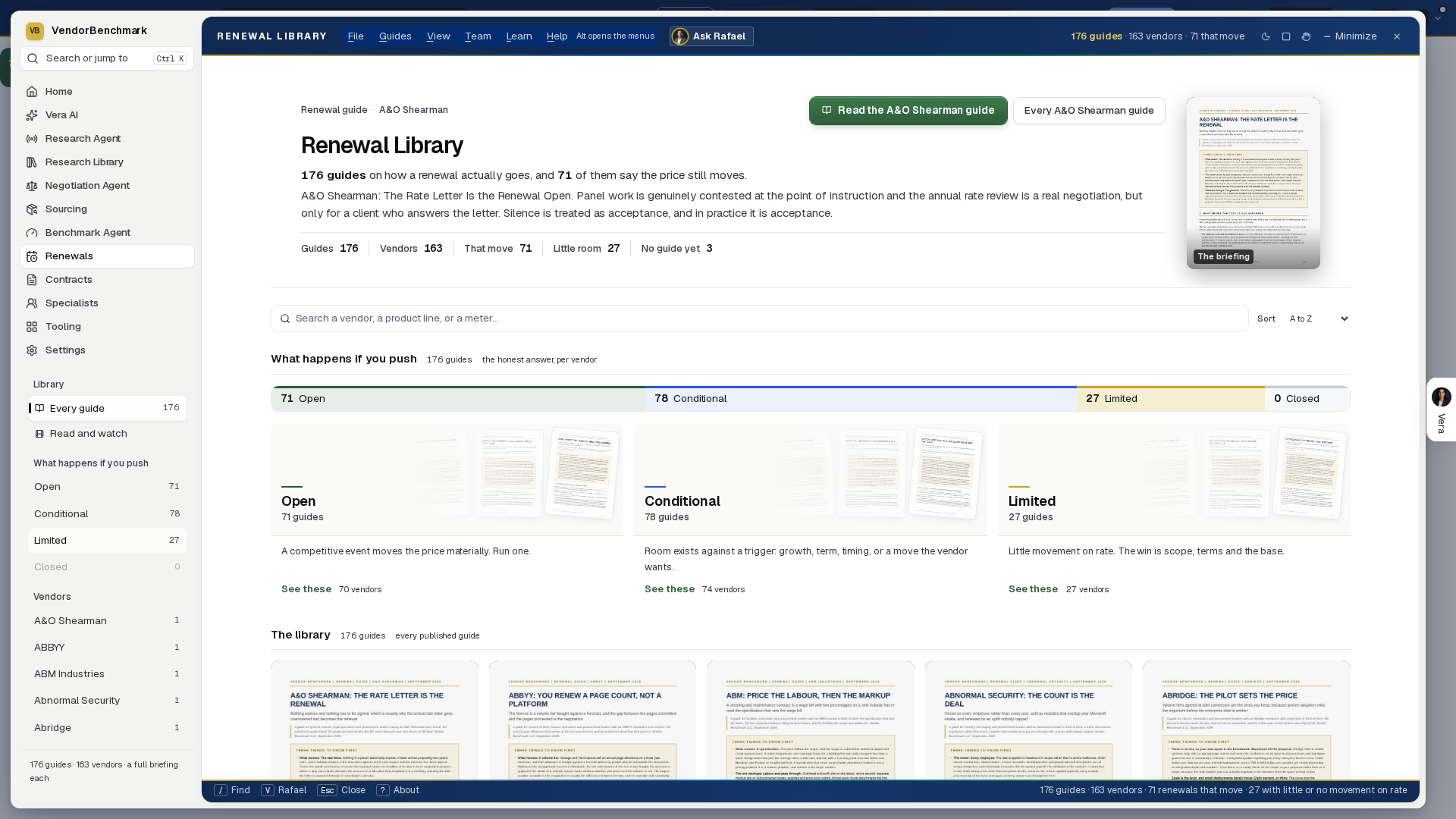Click the Renewal guide breadcrumb
This screenshot has width=1456, height=819.
click(334, 110)
